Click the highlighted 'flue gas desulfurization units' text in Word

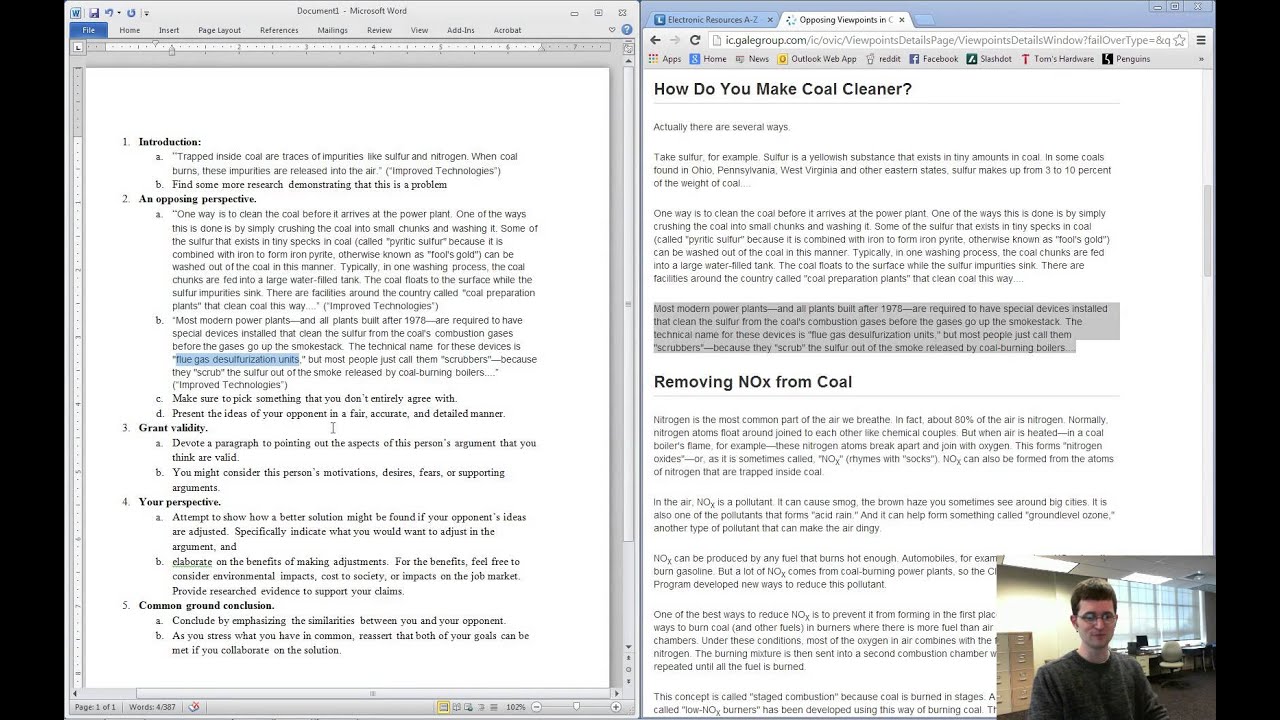pos(237,359)
